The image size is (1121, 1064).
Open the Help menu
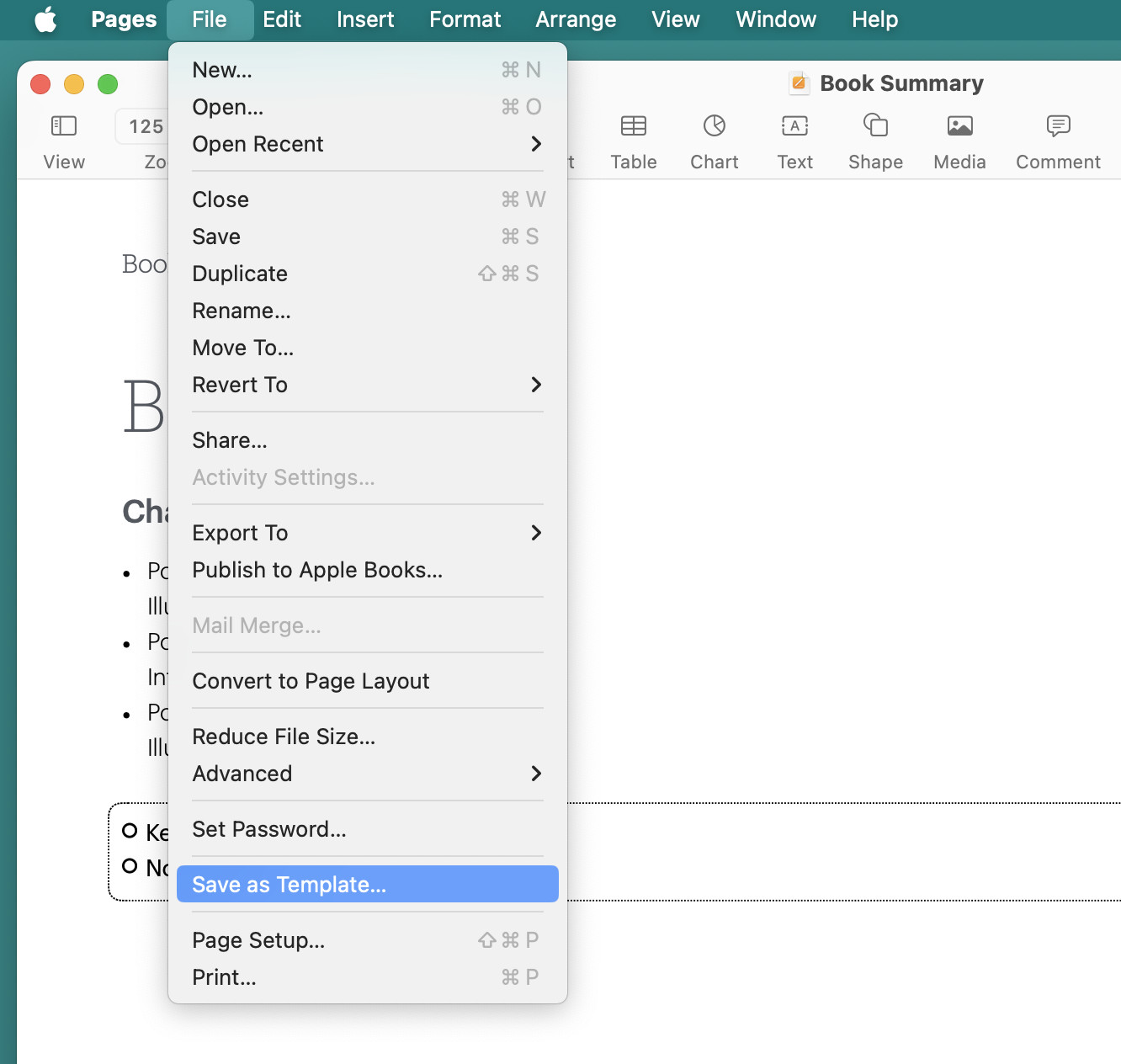click(874, 19)
